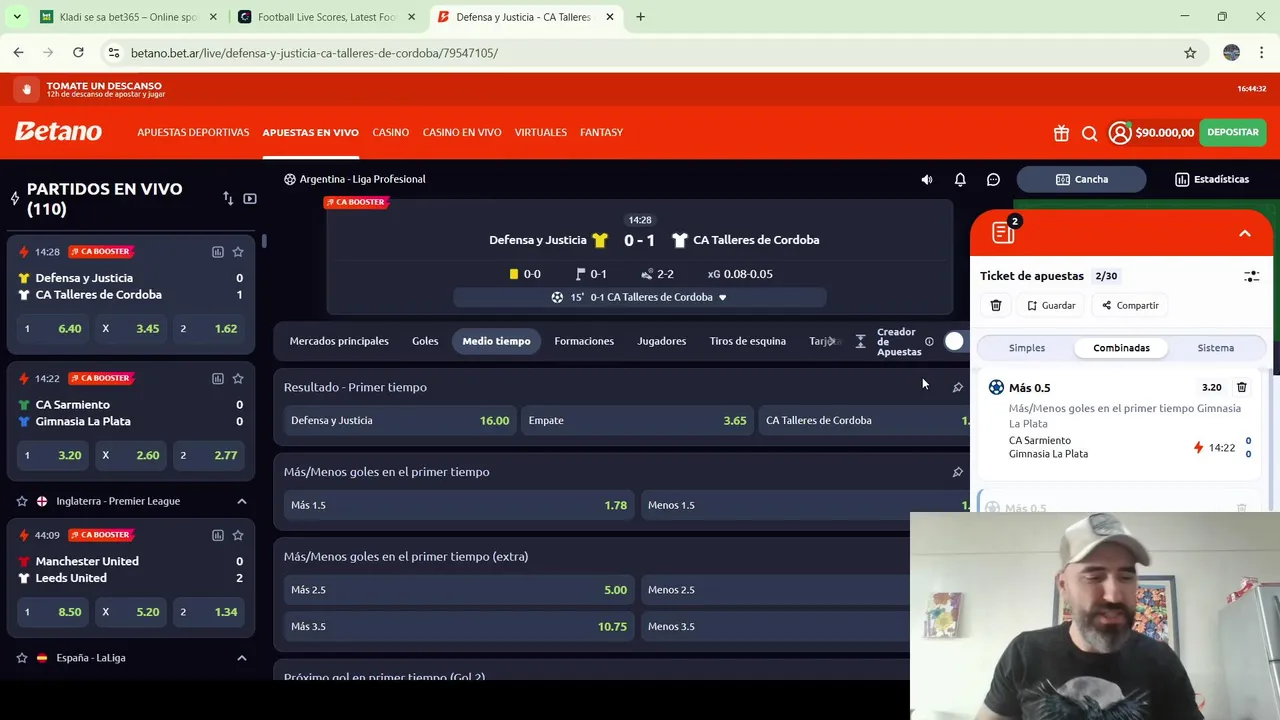Open match notifications bell icon
The height and width of the screenshot is (720, 1280).
pyautogui.click(x=960, y=180)
